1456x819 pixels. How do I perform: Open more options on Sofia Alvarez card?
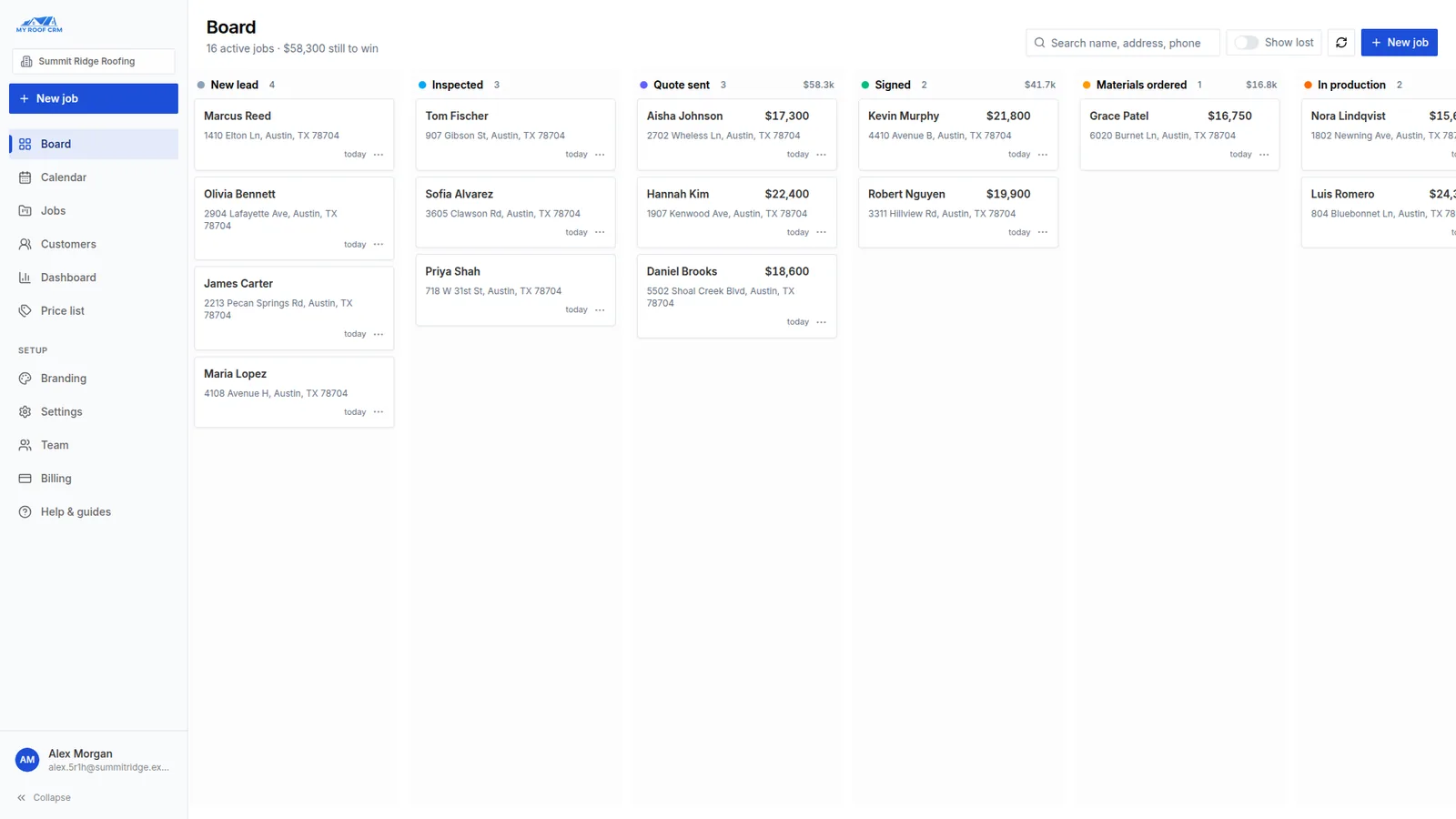point(600,232)
